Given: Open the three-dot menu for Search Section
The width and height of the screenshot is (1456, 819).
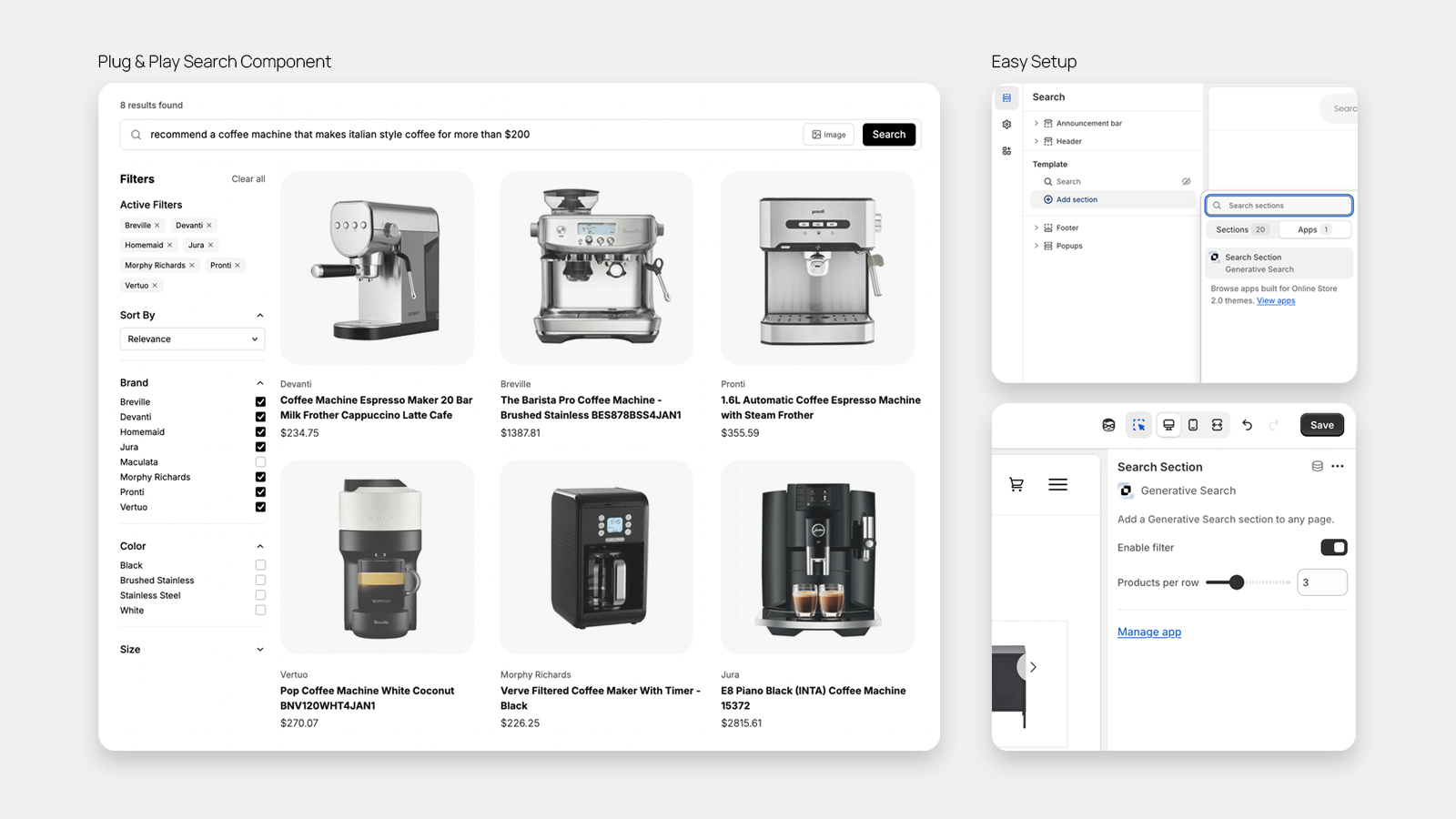Looking at the screenshot, I should (1338, 467).
